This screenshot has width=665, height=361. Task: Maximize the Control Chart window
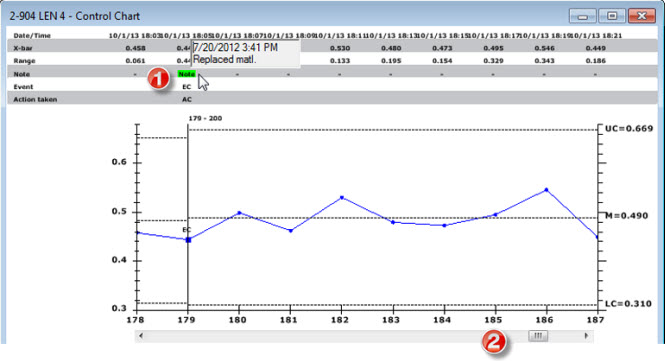(612, 16)
